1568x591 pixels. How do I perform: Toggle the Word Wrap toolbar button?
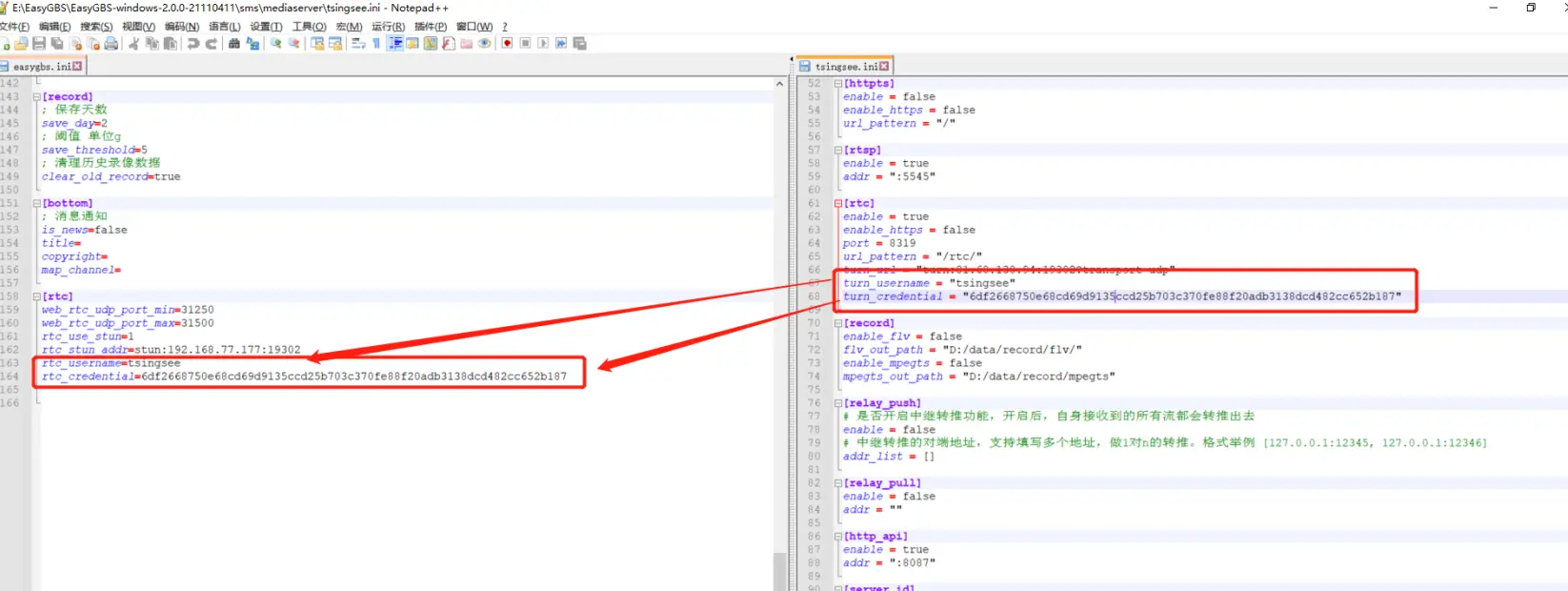coord(358,43)
